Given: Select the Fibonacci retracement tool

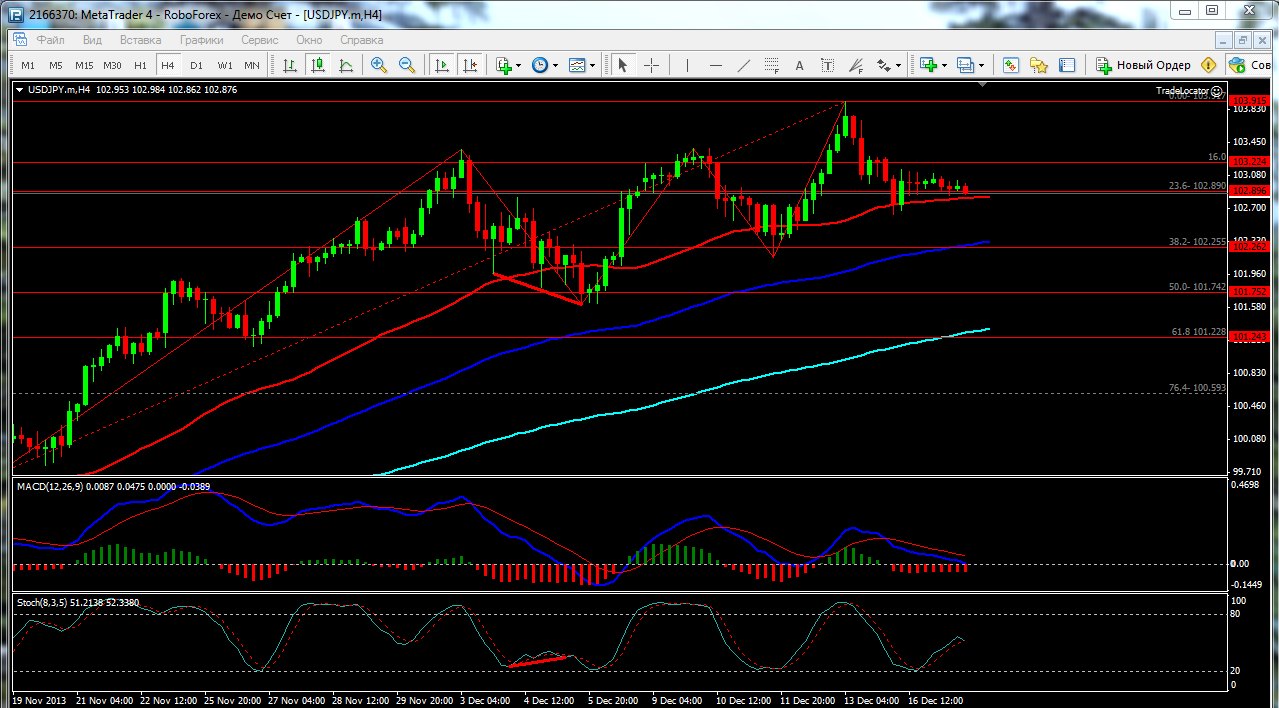Looking at the screenshot, I should tap(771, 65).
